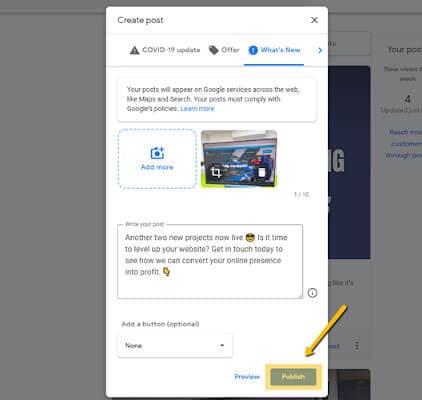Image resolution: width=422 pixels, height=400 pixels.
Task: Click the '1 / 10' photo counter text
Action: (x=301, y=195)
